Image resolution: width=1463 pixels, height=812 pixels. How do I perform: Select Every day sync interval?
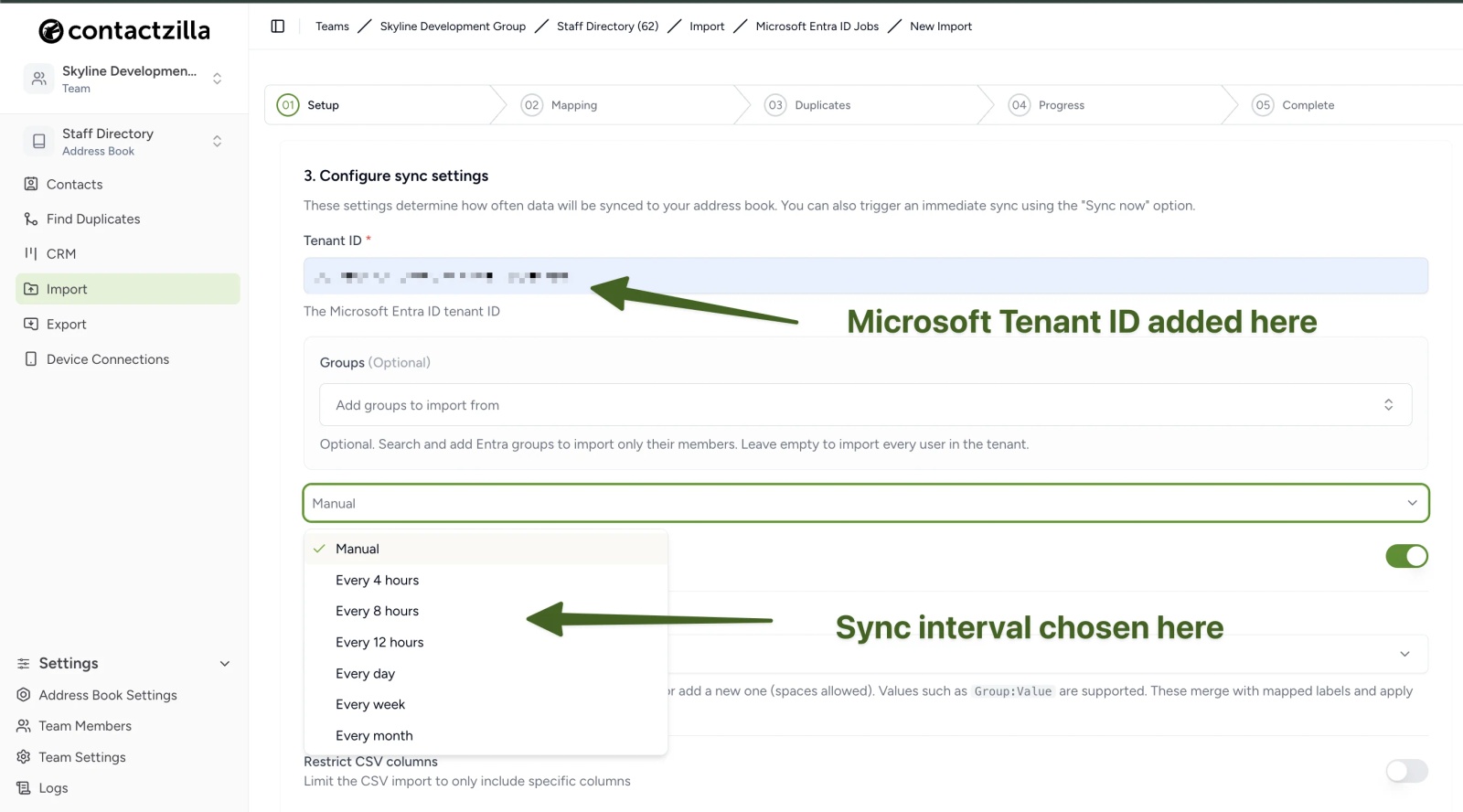[486, 674]
